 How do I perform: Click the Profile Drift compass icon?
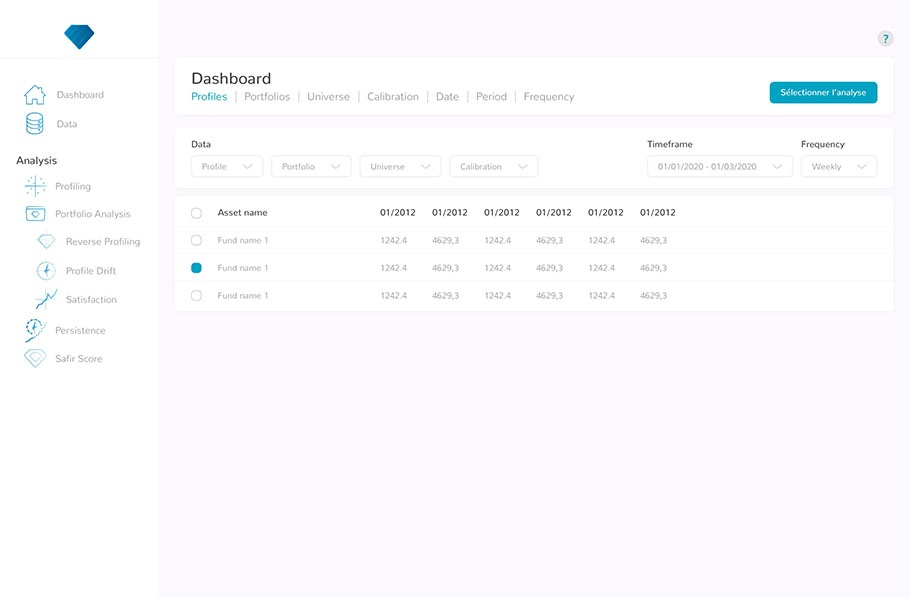pos(46,270)
